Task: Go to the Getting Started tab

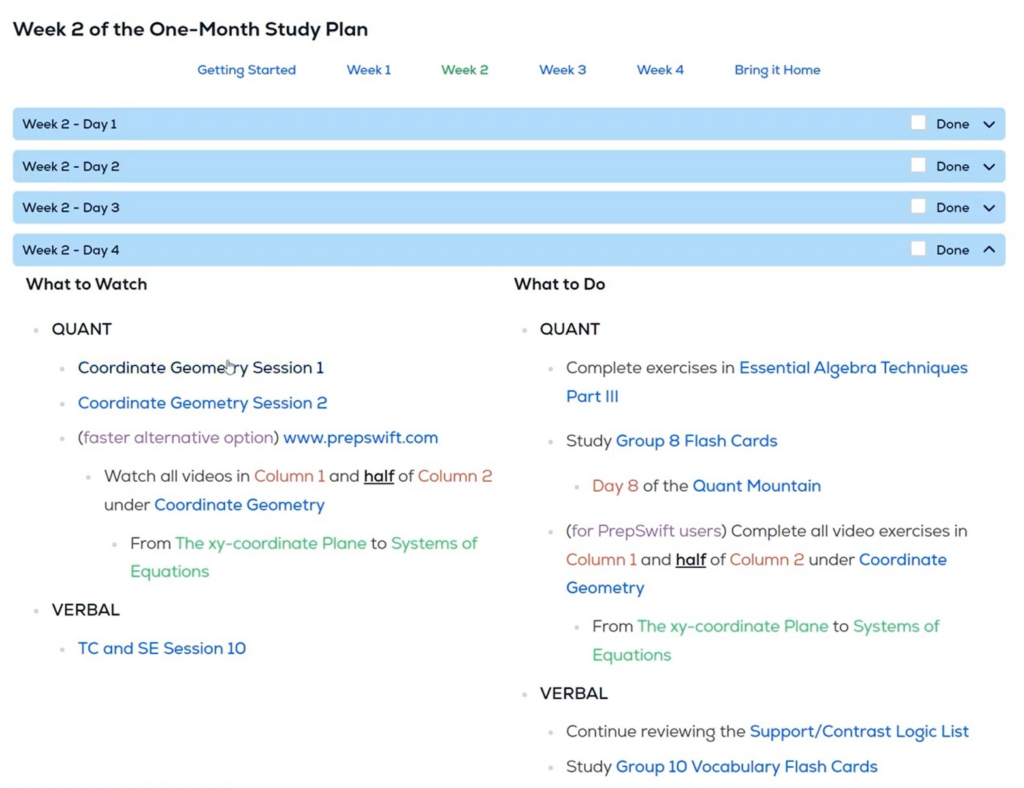Action: tap(246, 70)
